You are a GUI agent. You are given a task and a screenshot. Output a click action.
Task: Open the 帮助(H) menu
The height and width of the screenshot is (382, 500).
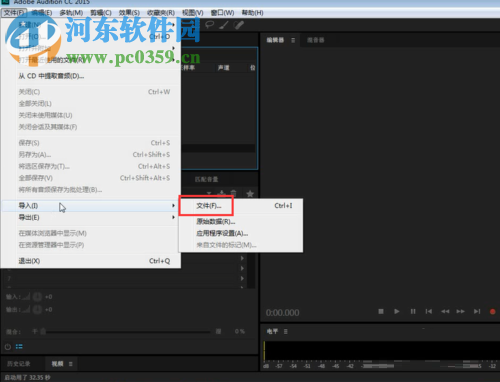[252, 13]
